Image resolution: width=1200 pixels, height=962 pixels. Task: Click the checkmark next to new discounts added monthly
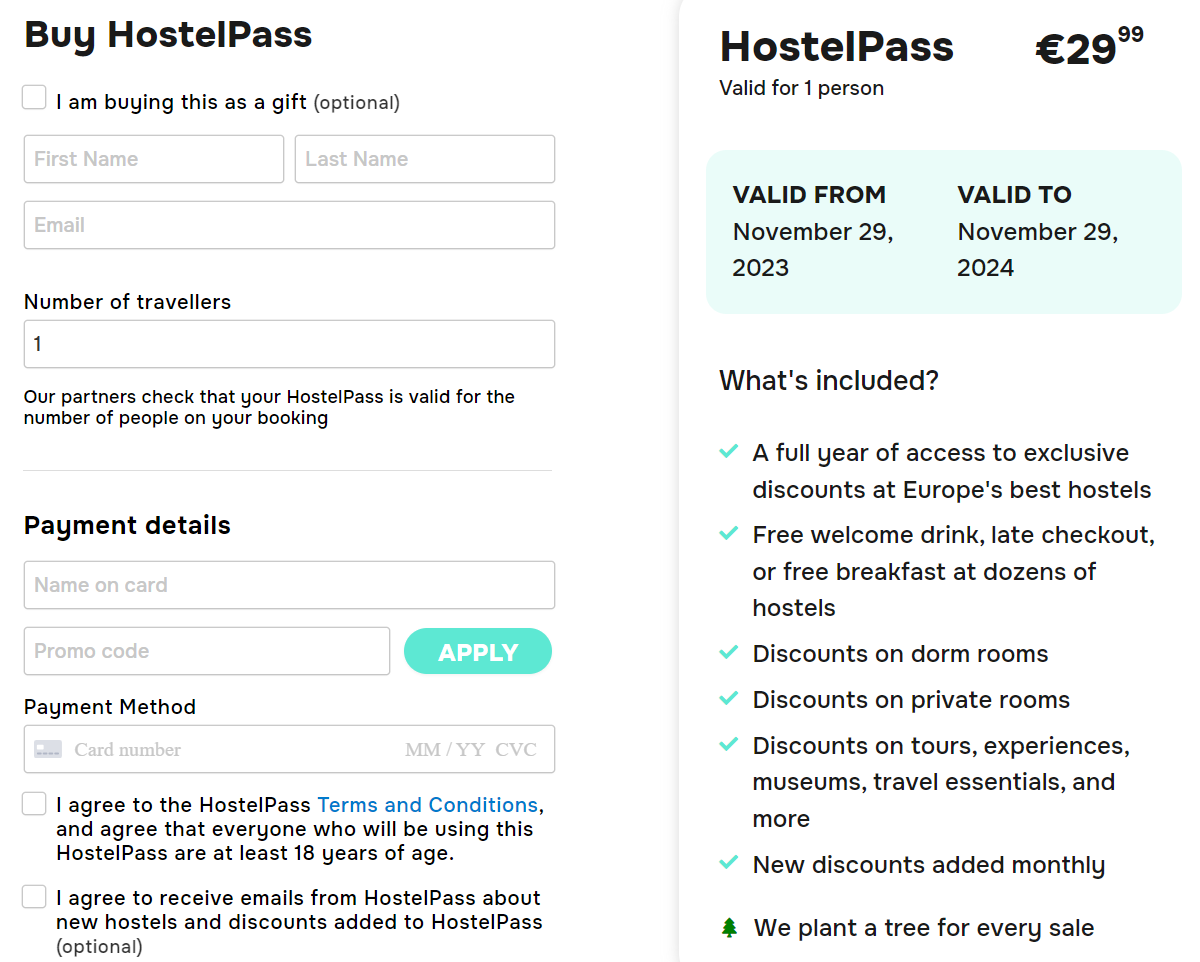(729, 865)
